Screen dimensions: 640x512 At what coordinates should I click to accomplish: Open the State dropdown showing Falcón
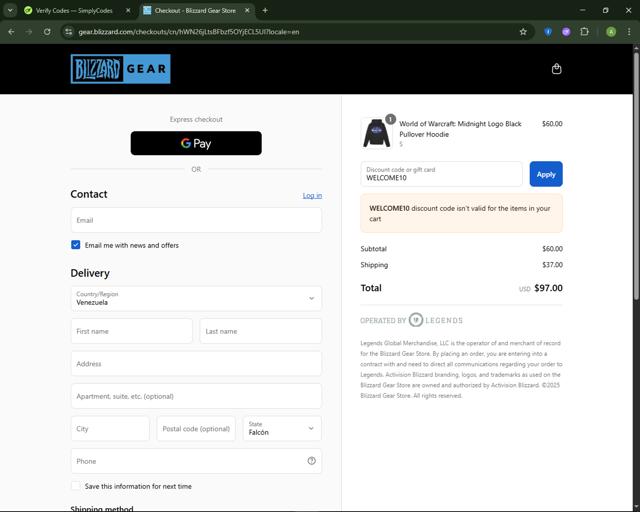282,428
